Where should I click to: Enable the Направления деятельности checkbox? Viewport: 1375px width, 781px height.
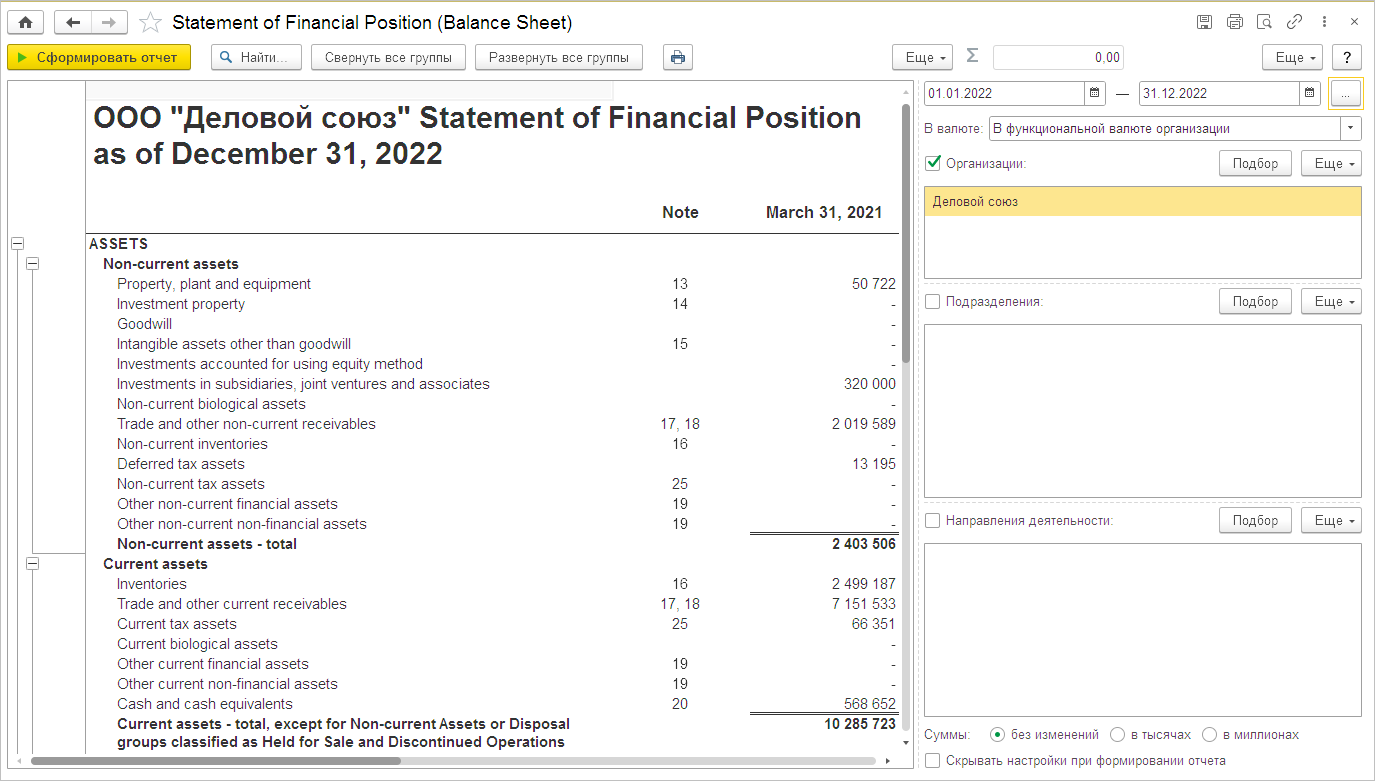click(x=933, y=520)
